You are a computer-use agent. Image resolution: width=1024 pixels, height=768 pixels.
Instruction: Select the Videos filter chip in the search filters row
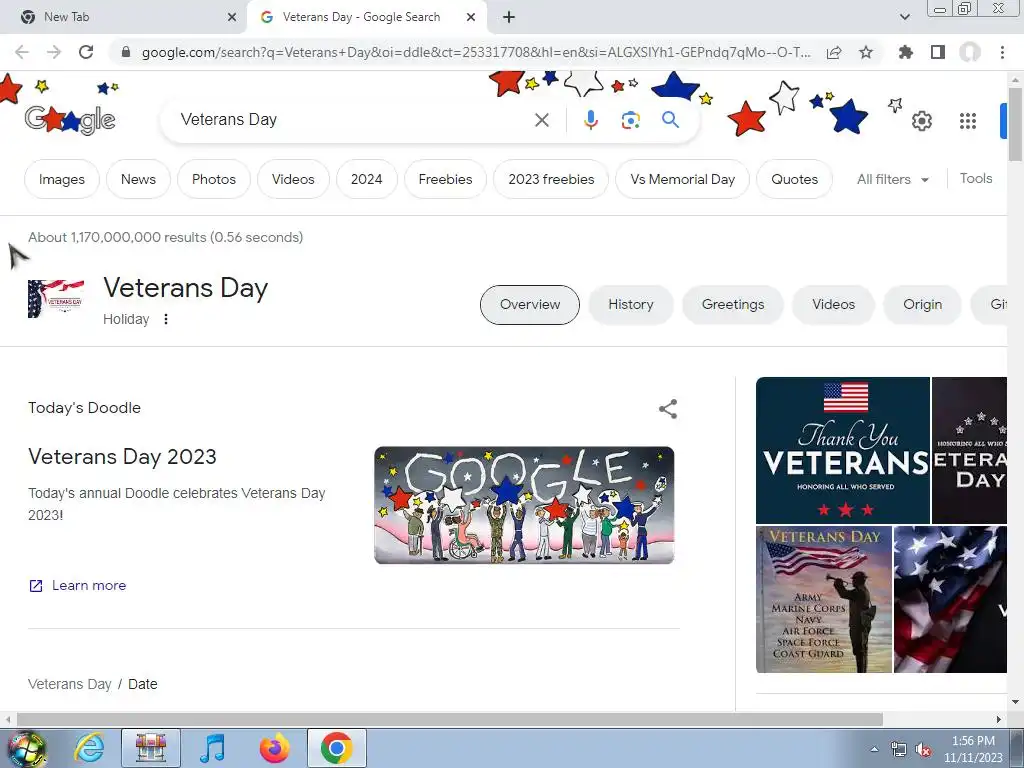coord(293,179)
